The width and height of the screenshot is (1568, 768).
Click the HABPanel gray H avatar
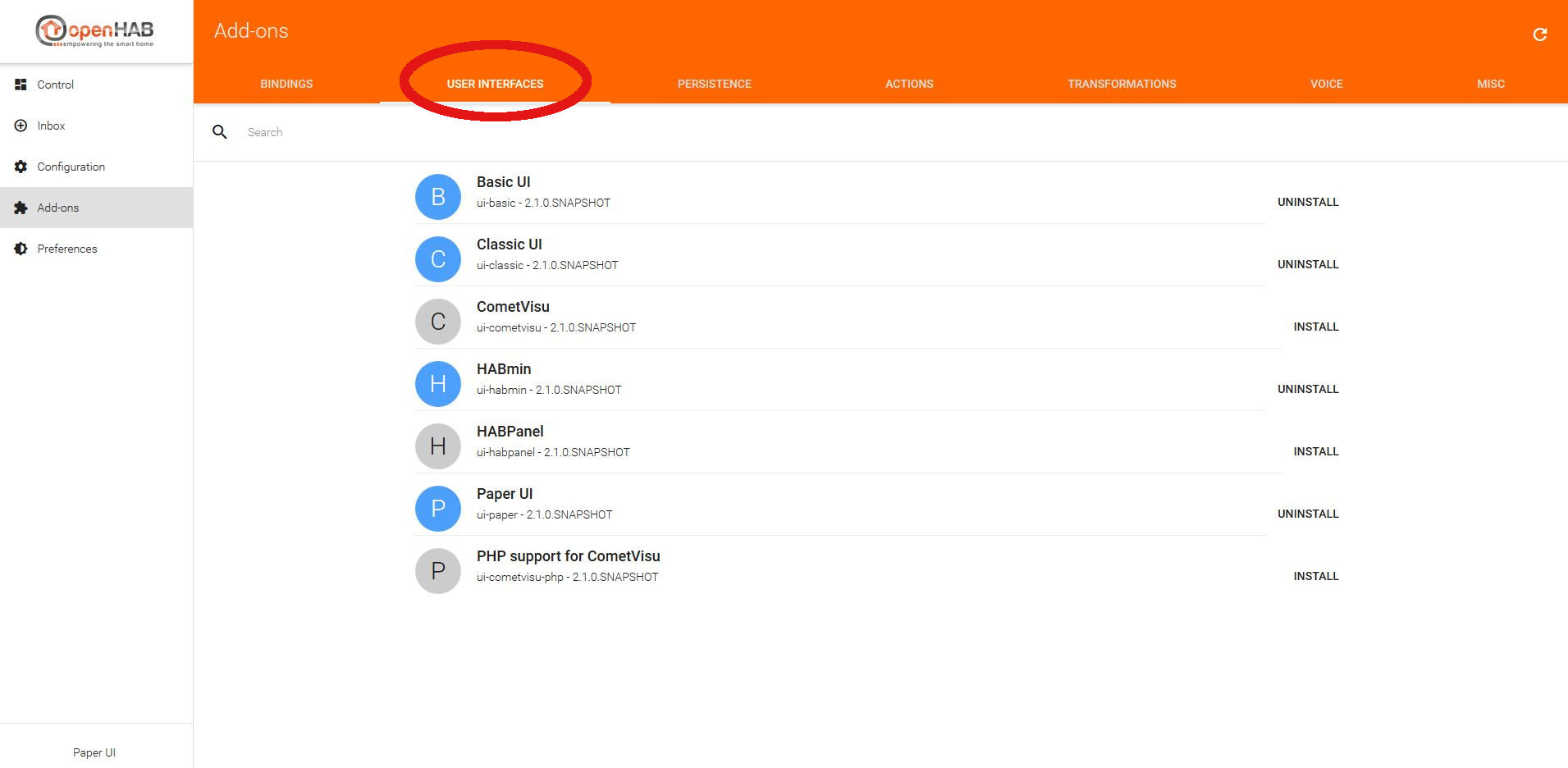438,446
